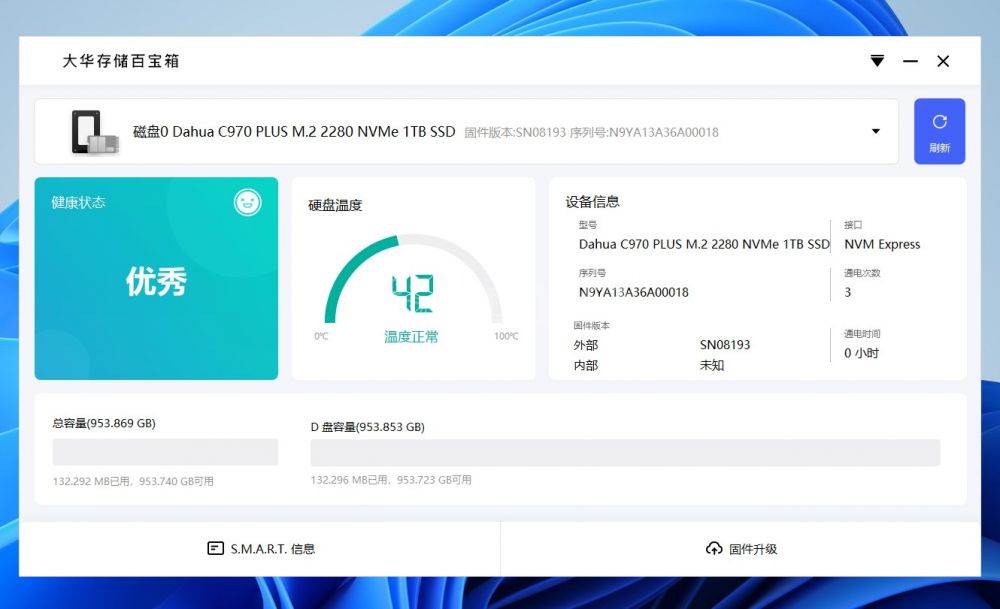Click the model name under 型号
1000x609 pixels.
(x=704, y=244)
